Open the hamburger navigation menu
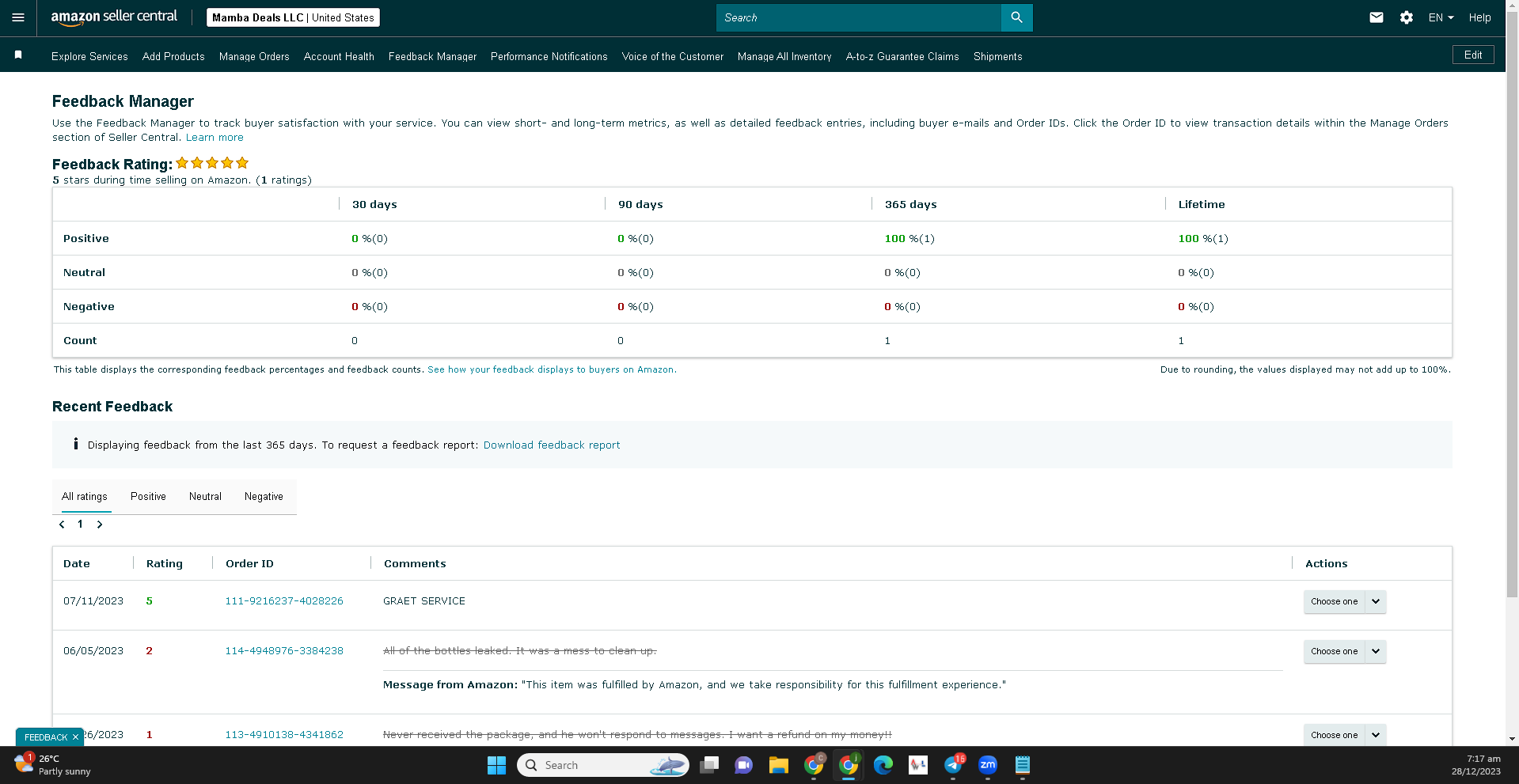This screenshot has height=784, width=1519. [x=18, y=17]
